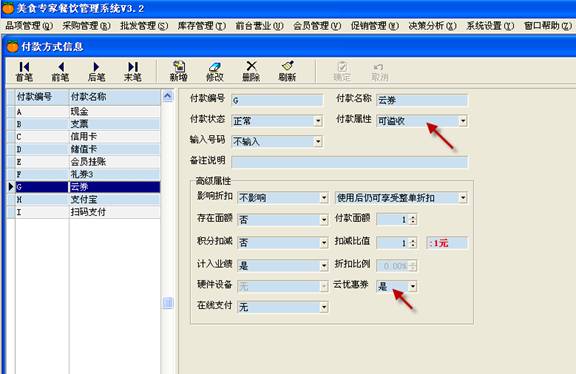The image size is (576, 374).
Task: Select row G 云券 in the list
Action: point(87,187)
